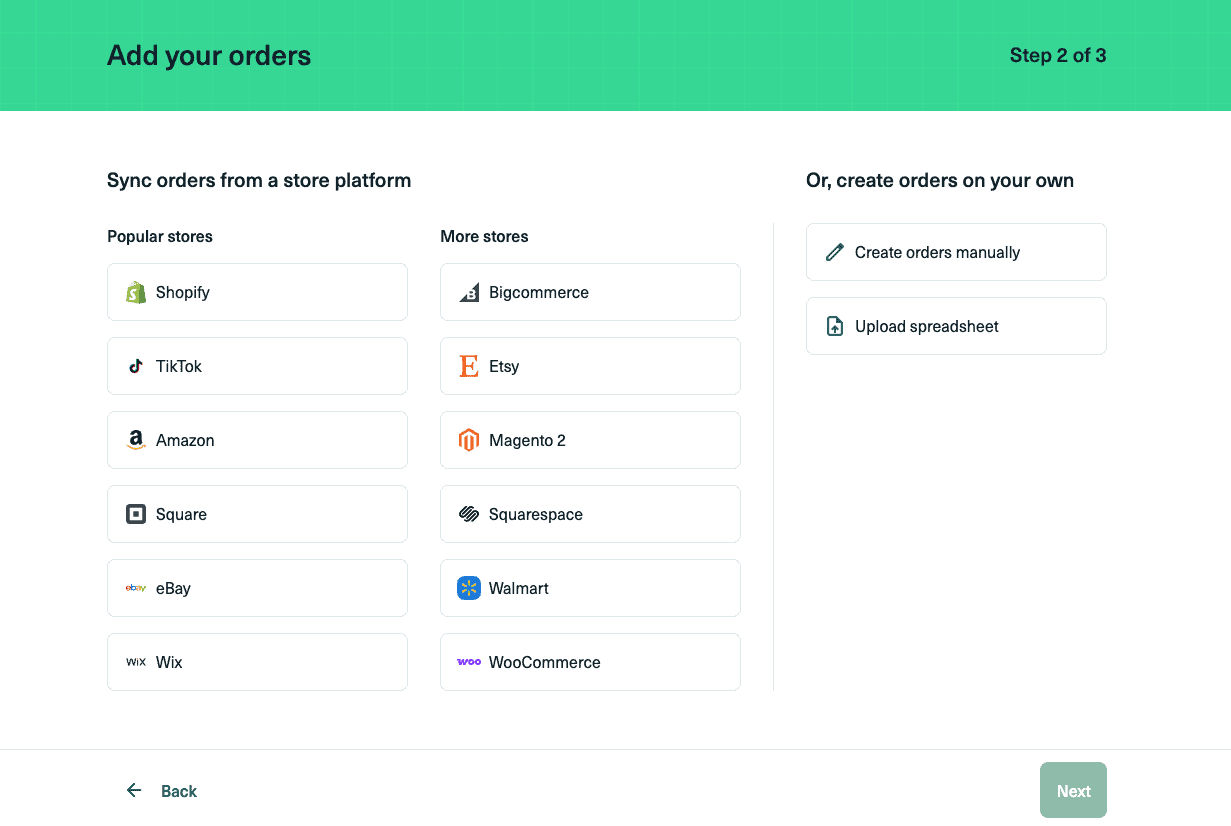Select the WooCommerce store option
1231x826 pixels.
(590, 662)
